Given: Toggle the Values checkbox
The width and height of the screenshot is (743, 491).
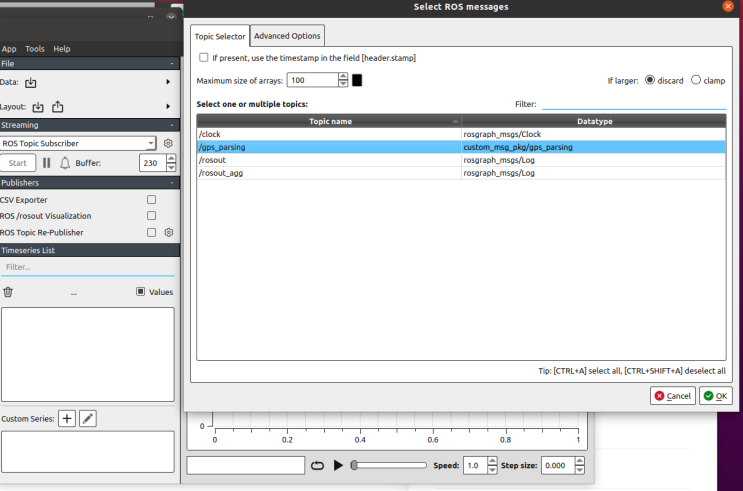Looking at the screenshot, I should pyautogui.click(x=141, y=291).
